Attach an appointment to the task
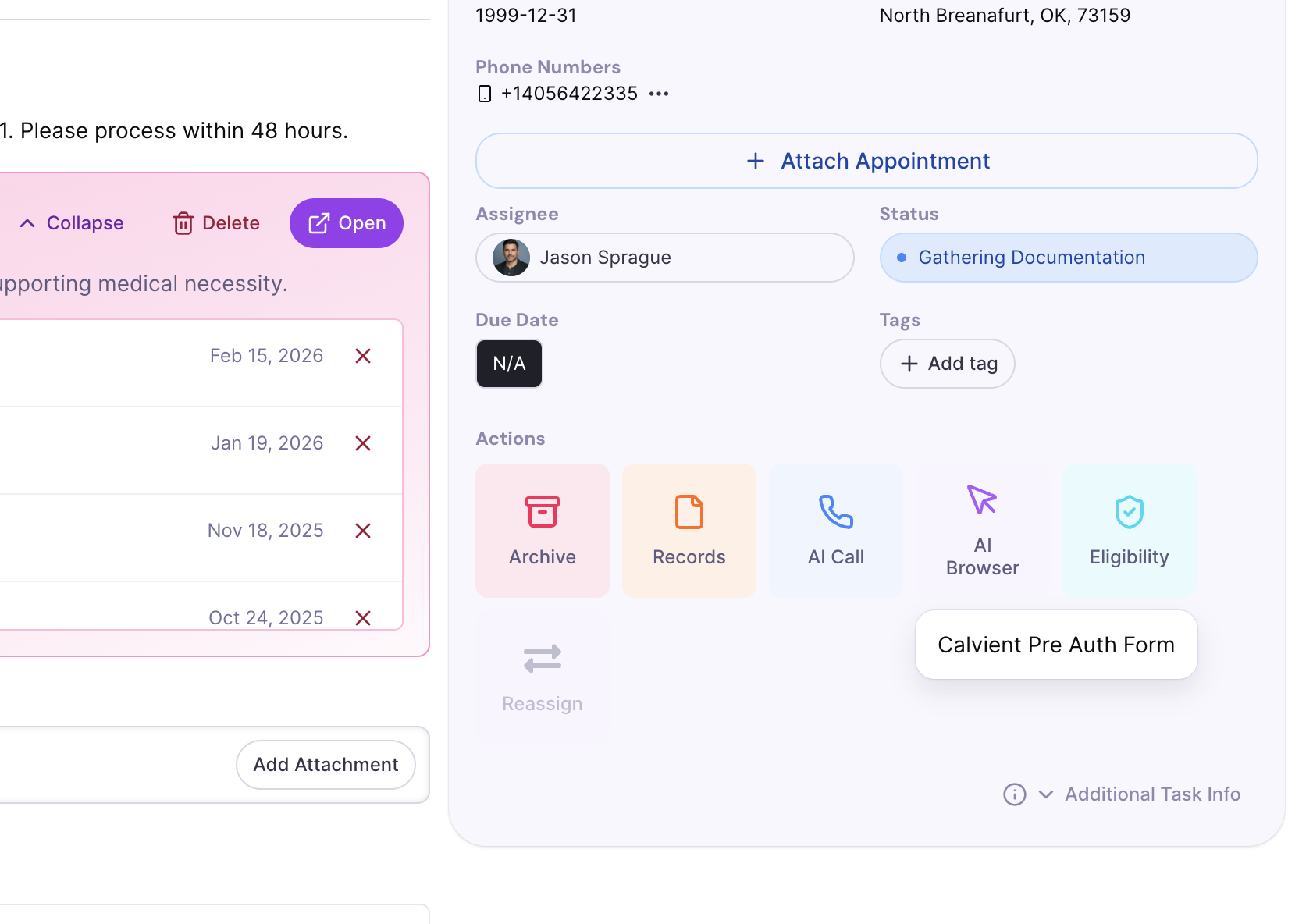This screenshot has height=924, width=1313. click(866, 161)
